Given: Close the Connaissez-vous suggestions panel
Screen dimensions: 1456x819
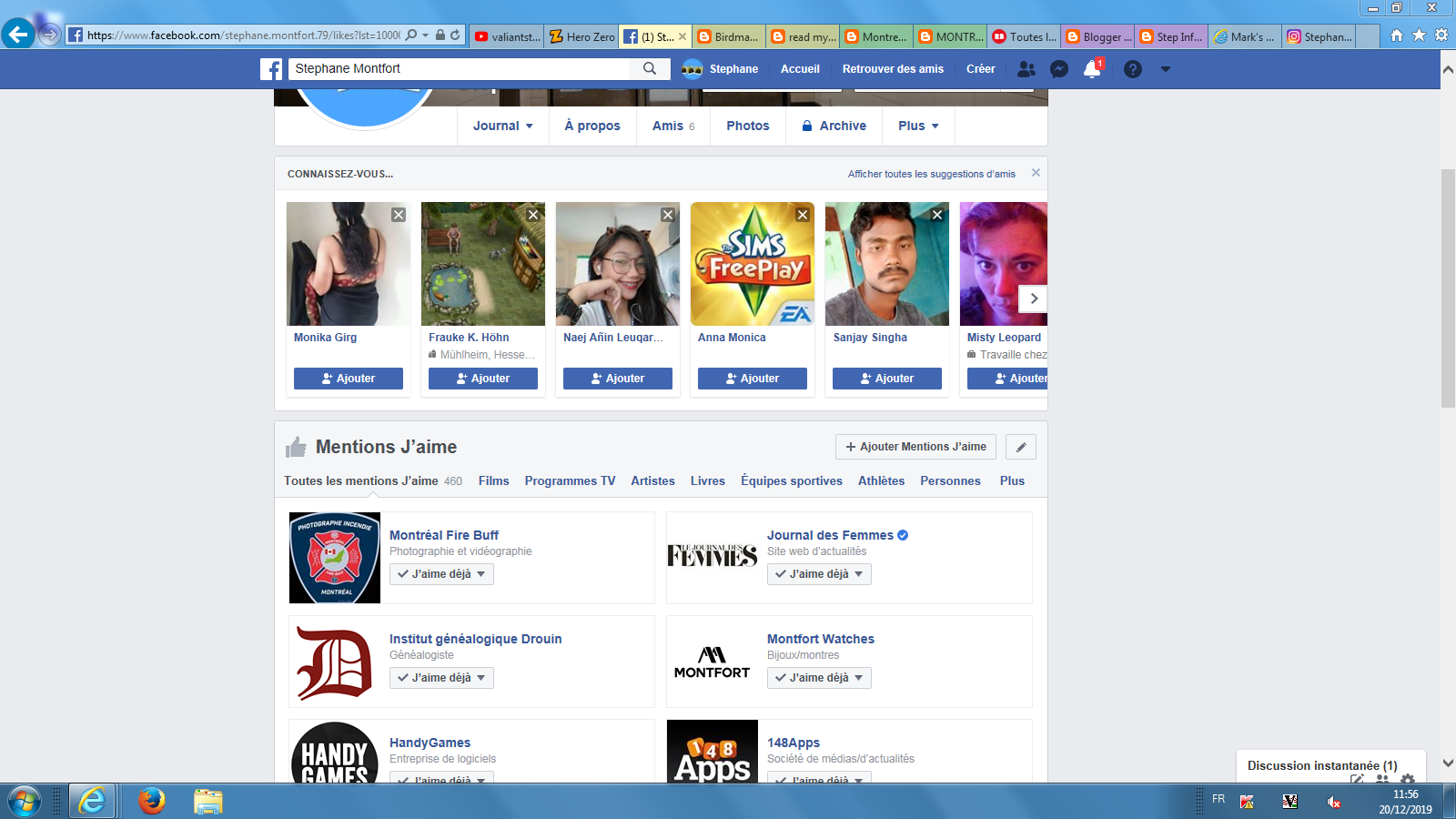Looking at the screenshot, I should [1036, 173].
